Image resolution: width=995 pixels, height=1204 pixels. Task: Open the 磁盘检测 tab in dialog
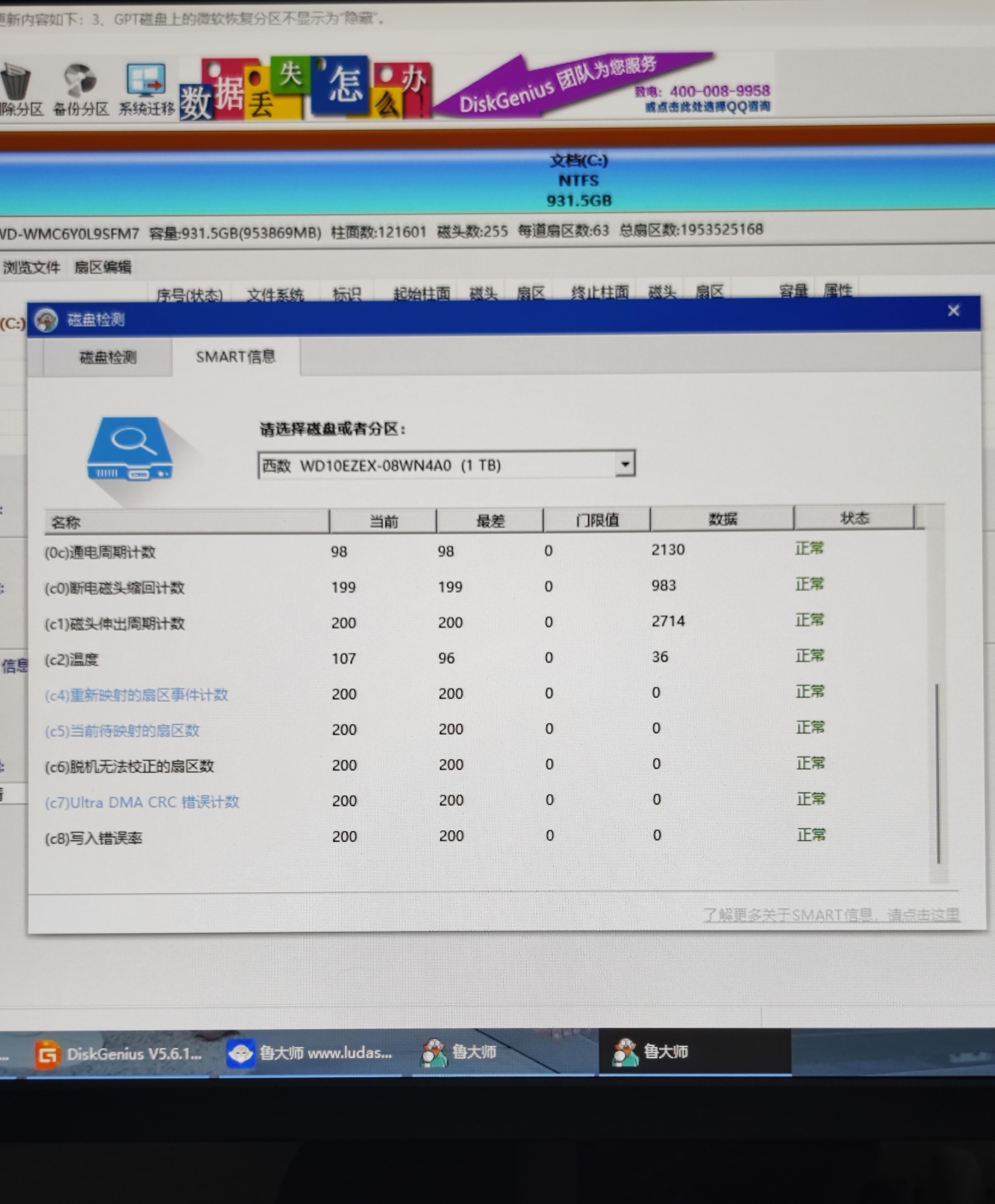(108, 358)
